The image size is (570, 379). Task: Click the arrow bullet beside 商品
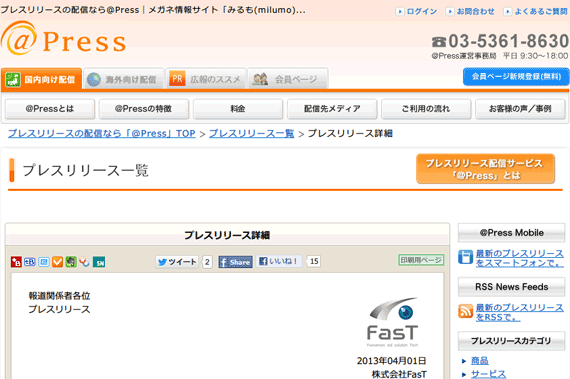click(x=464, y=361)
